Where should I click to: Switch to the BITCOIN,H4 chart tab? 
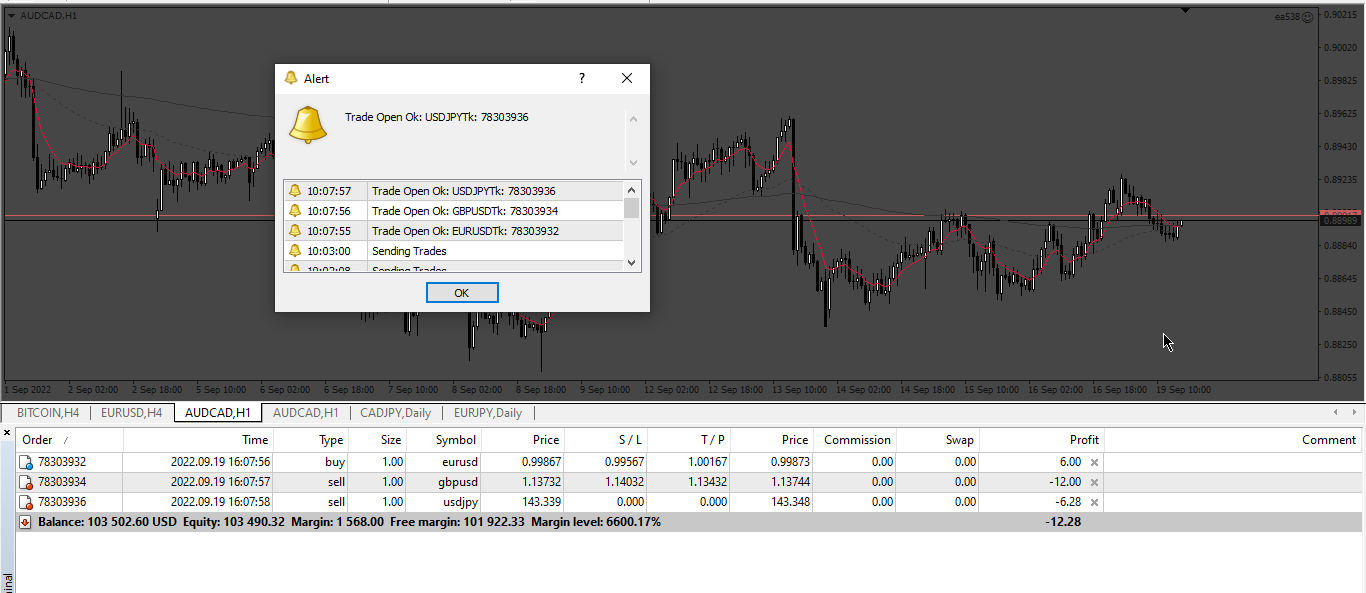[x=48, y=413]
